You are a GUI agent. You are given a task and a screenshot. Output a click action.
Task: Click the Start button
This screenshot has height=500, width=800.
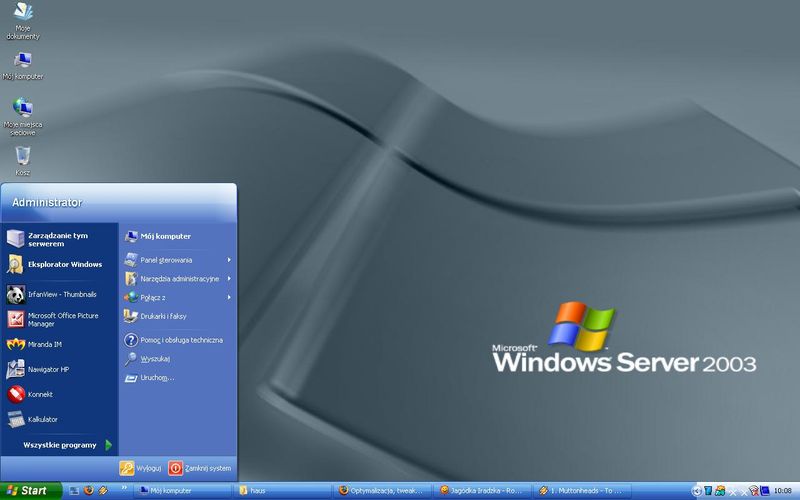coord(31,491)
